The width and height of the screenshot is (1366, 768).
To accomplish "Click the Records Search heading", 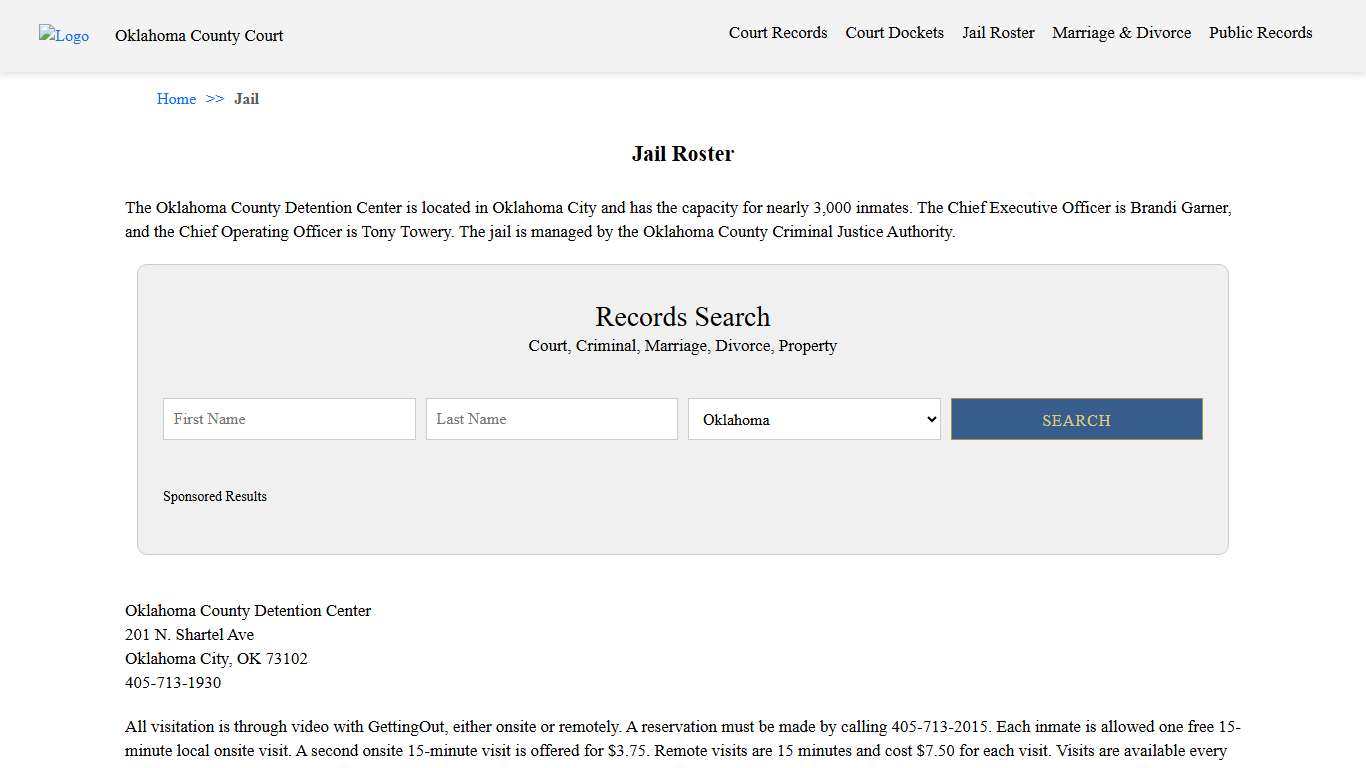I will (x=683, y=317).
